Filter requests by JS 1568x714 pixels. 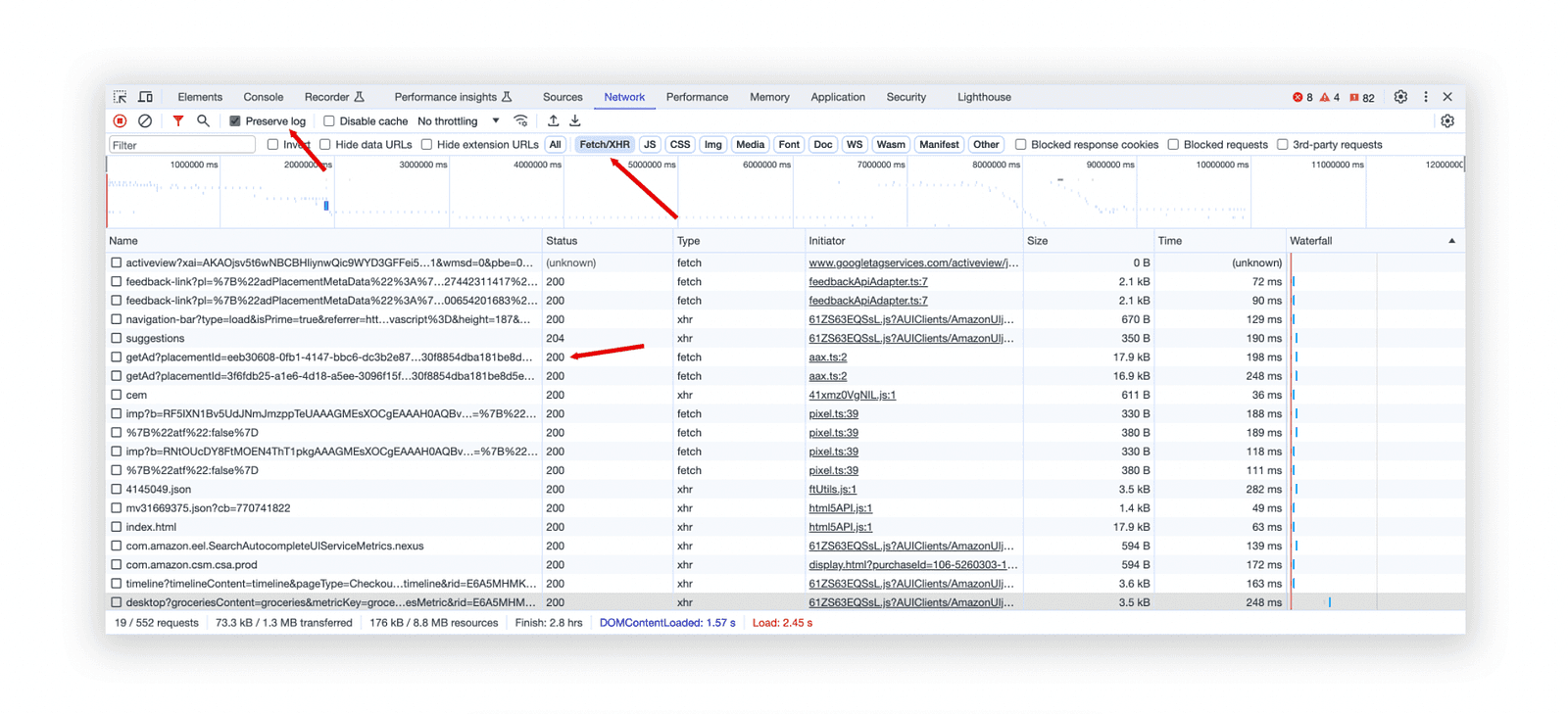pyautogui.click(x=650, y=145)
